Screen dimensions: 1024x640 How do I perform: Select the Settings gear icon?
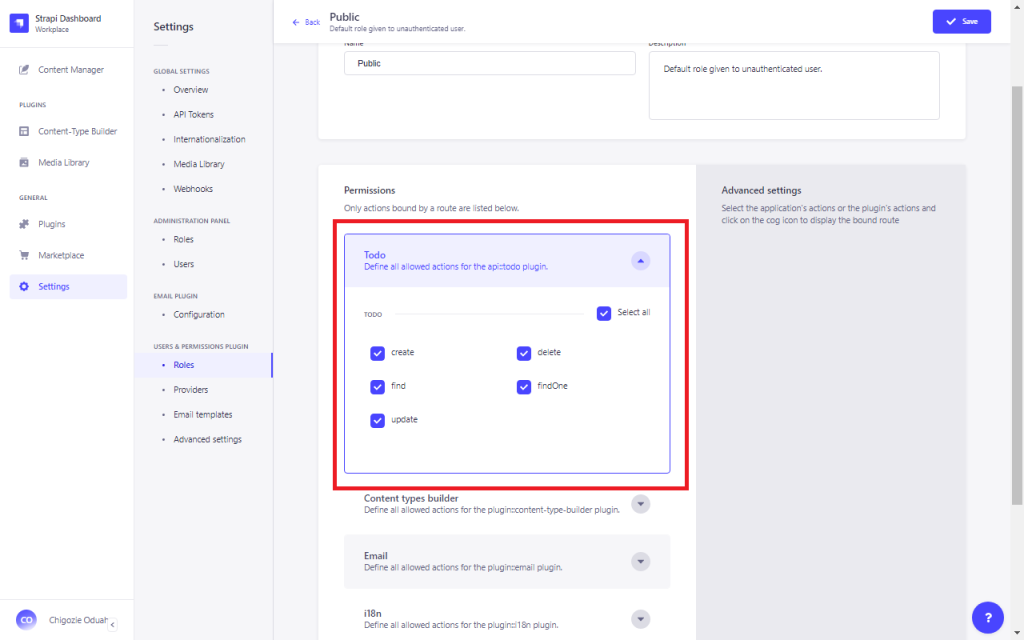[22, 285]
